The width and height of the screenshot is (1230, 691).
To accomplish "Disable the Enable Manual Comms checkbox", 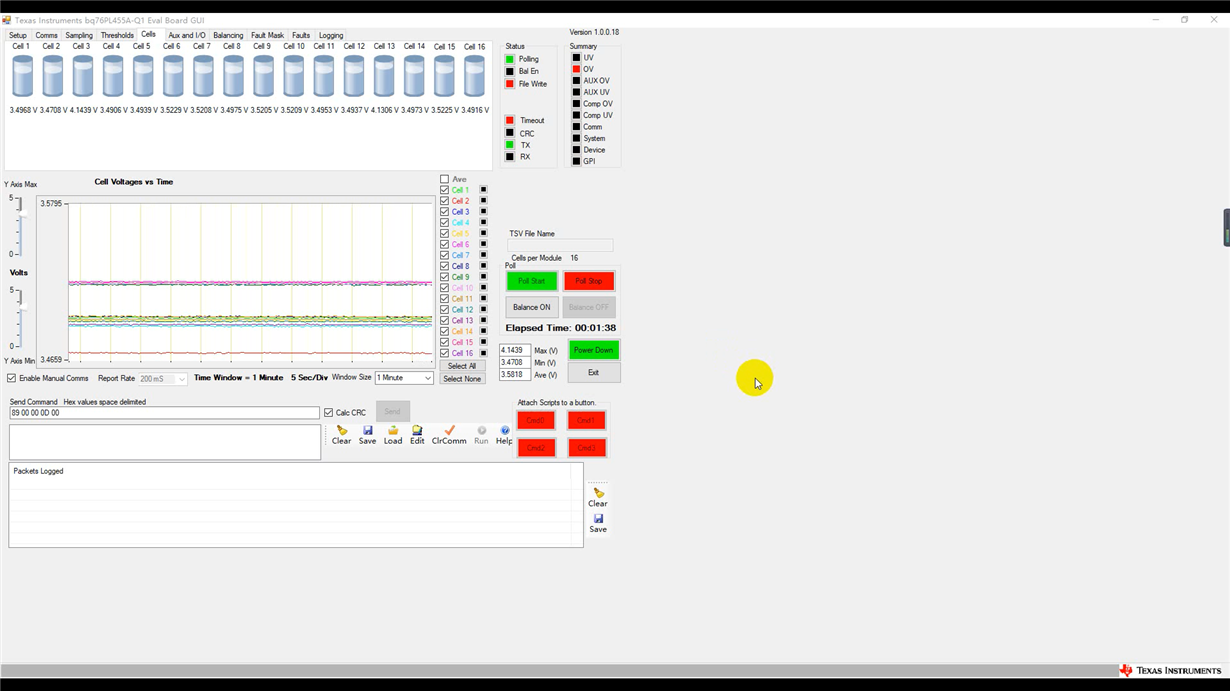I will (x=12, y=378).
